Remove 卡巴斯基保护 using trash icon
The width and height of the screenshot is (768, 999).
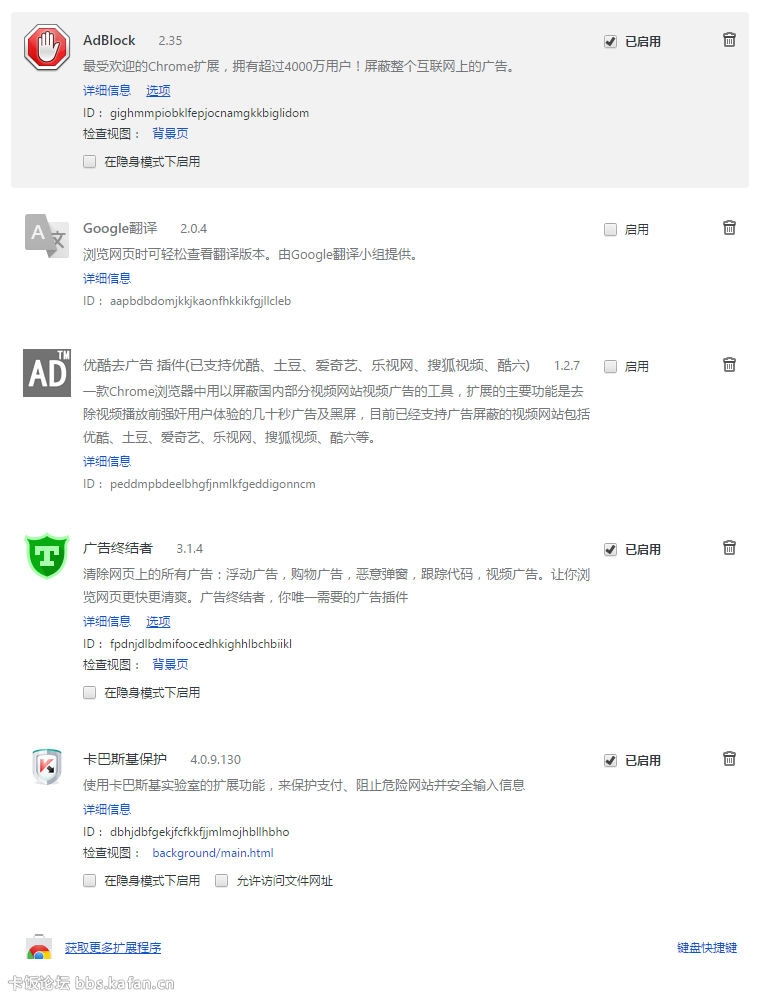coord(729,758)
